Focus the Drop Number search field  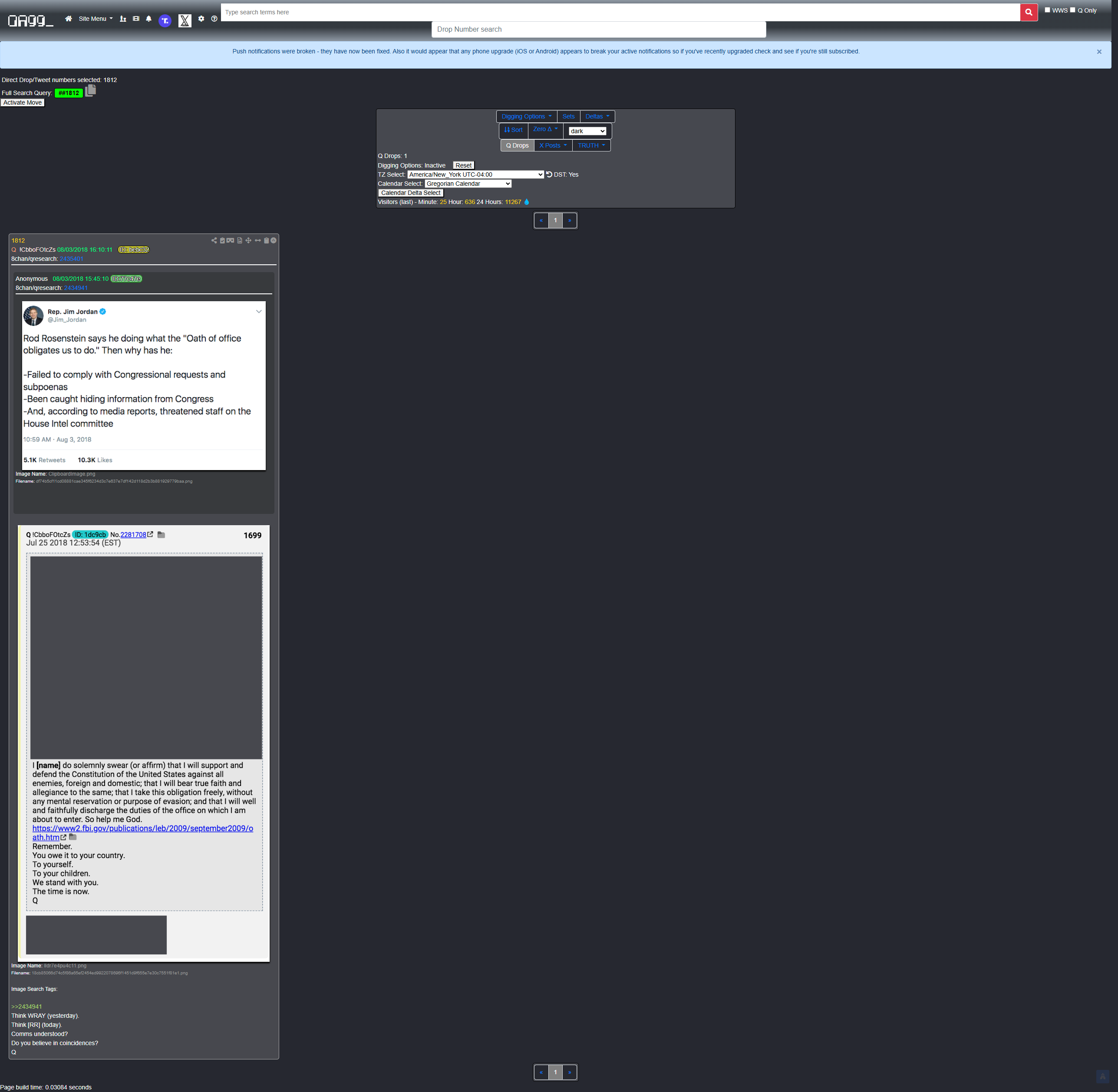(x=598, y=29)
